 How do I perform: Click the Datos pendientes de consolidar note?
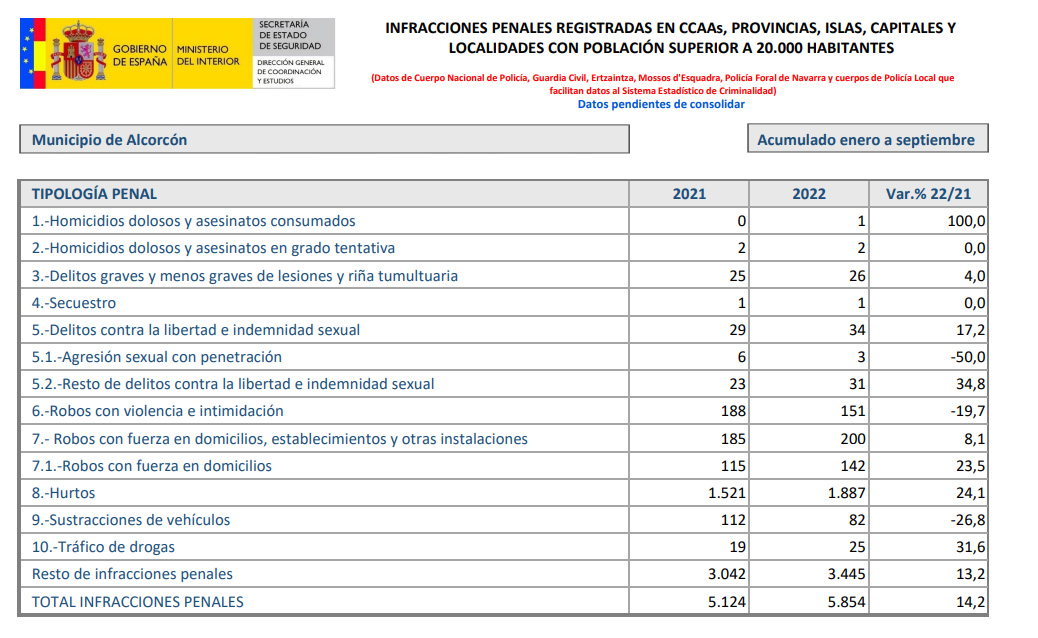pyautogui.click(x=661, y=104)
